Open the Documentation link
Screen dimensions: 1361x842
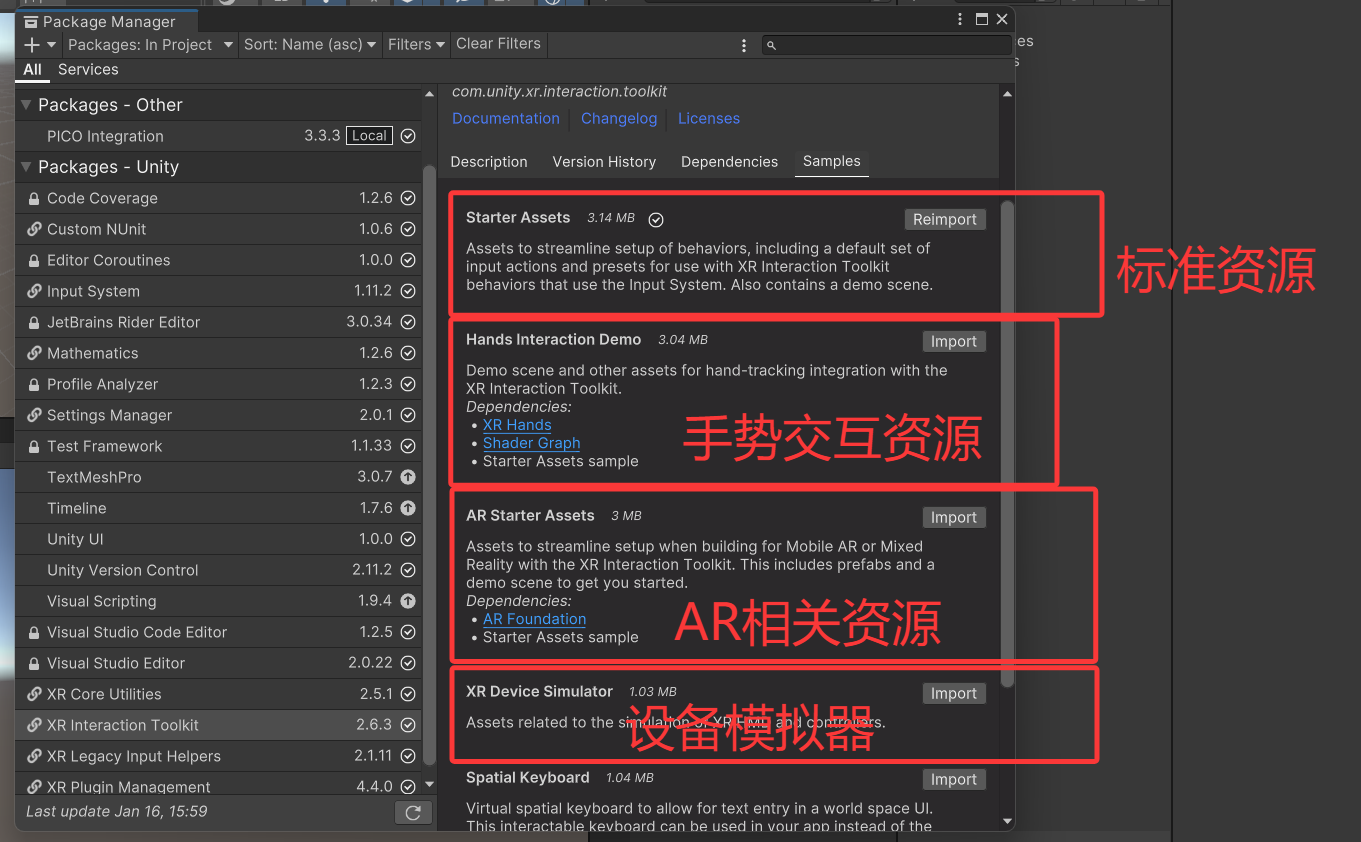tap(506, 118)
